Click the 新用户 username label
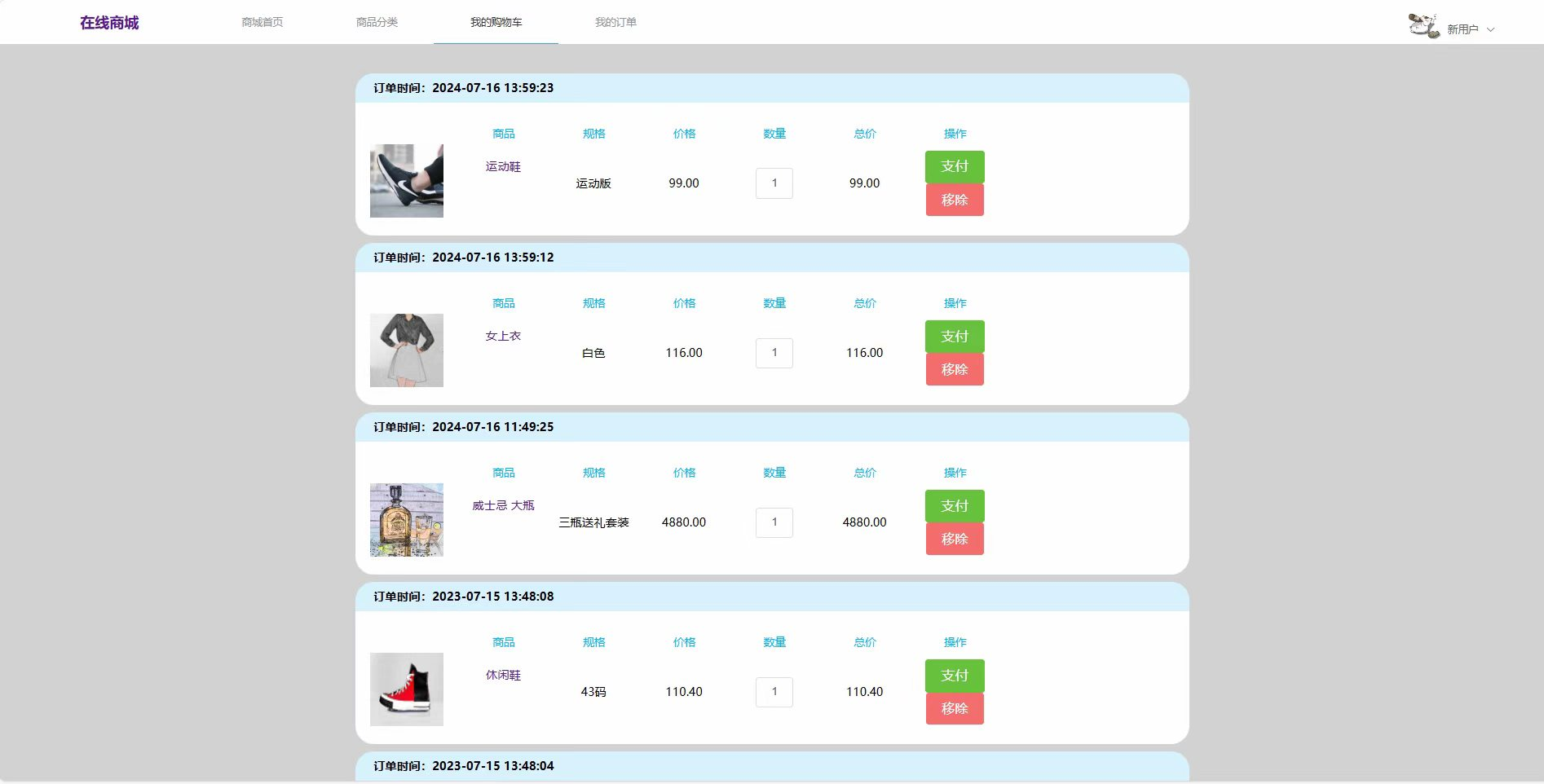 1462,29
